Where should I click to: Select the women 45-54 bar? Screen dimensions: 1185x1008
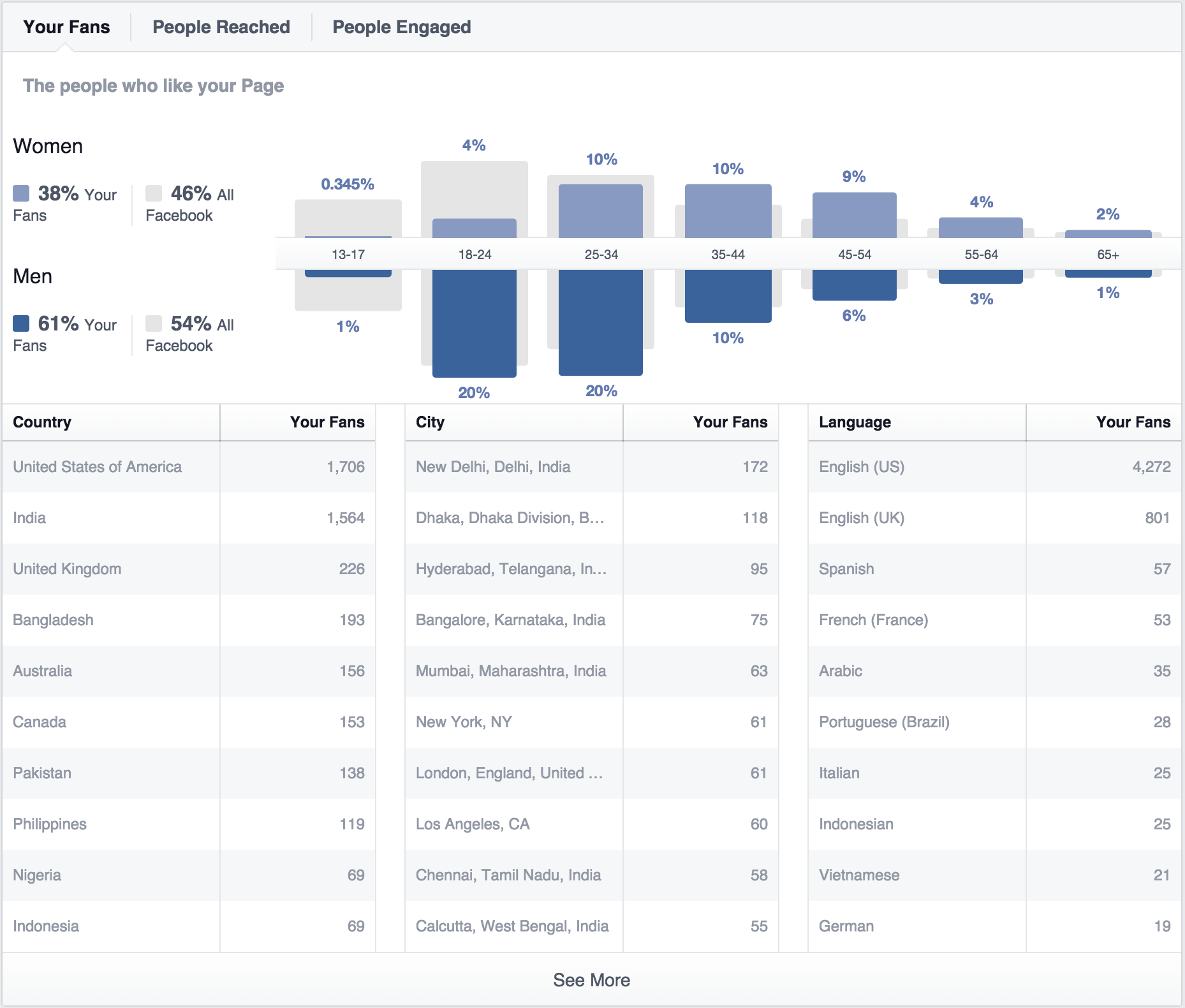tap(855, 215)
